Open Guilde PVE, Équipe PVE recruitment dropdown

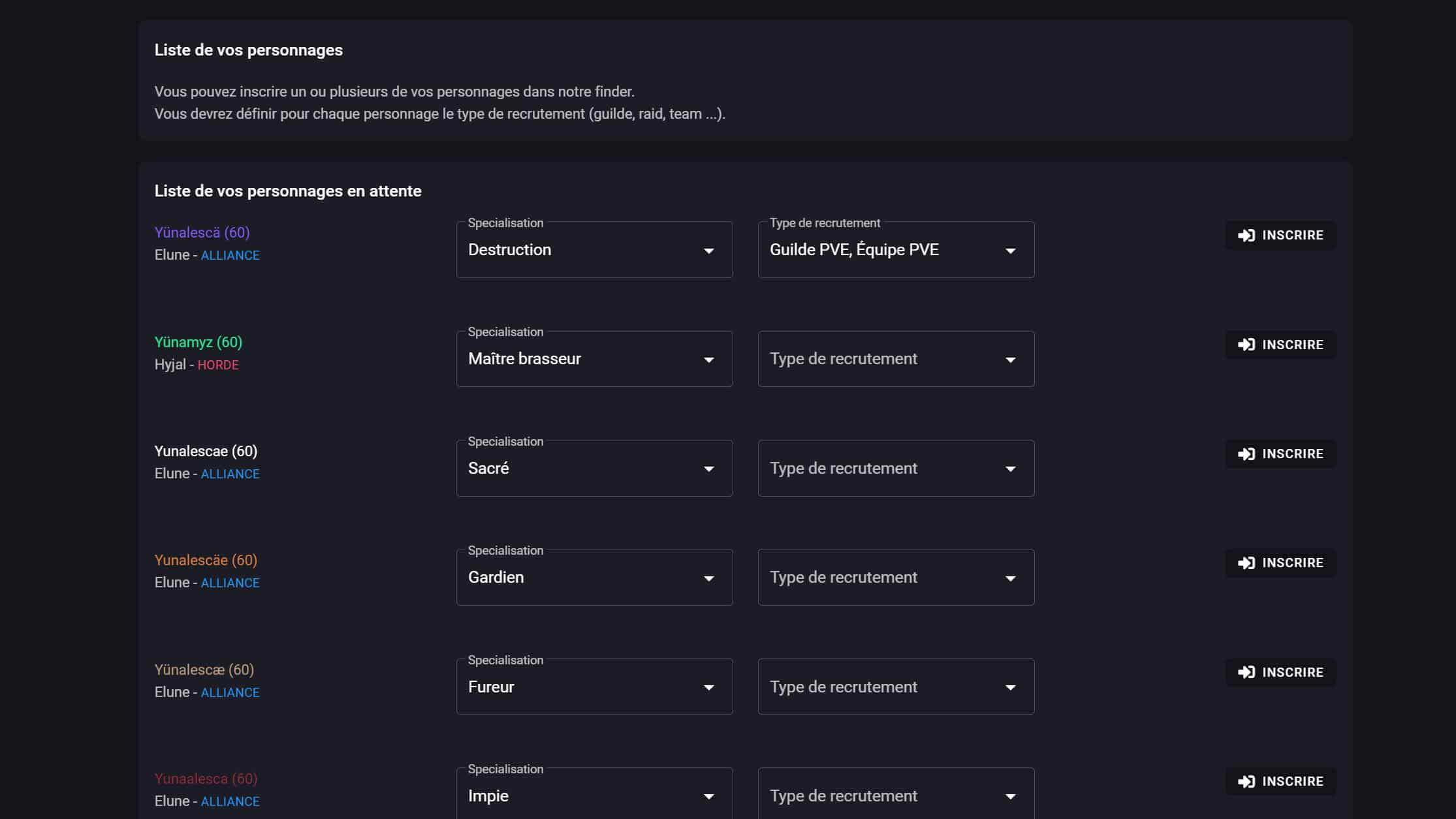coord(895,250)
